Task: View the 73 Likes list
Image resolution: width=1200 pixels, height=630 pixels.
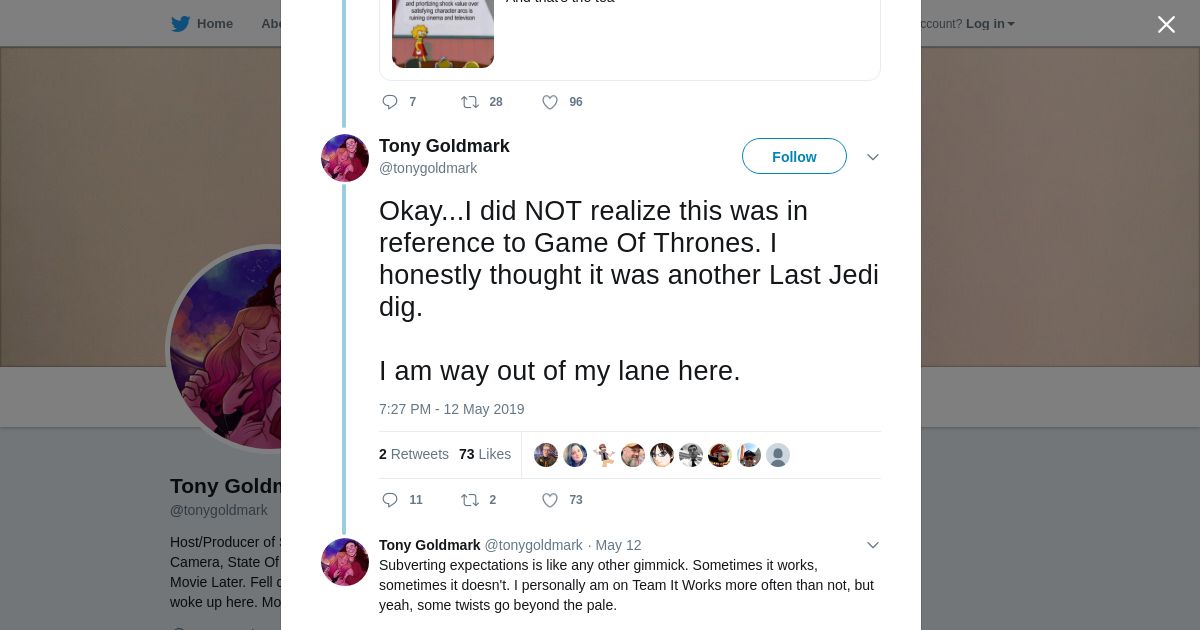Action: 485,454
